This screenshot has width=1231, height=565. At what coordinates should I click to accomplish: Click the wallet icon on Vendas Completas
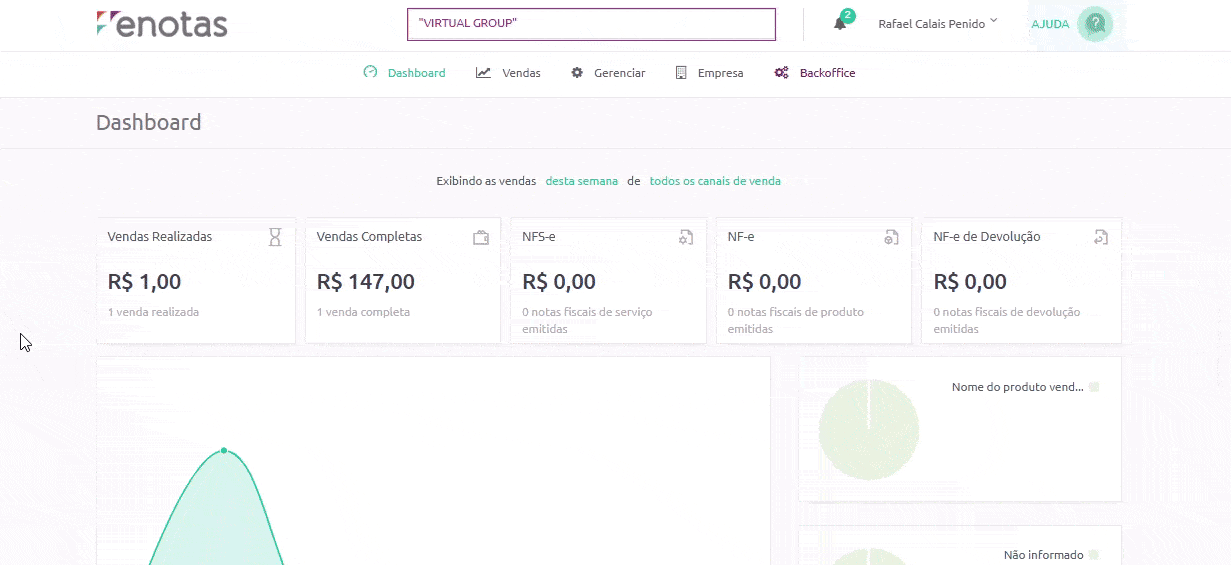[x=481, y=237]
